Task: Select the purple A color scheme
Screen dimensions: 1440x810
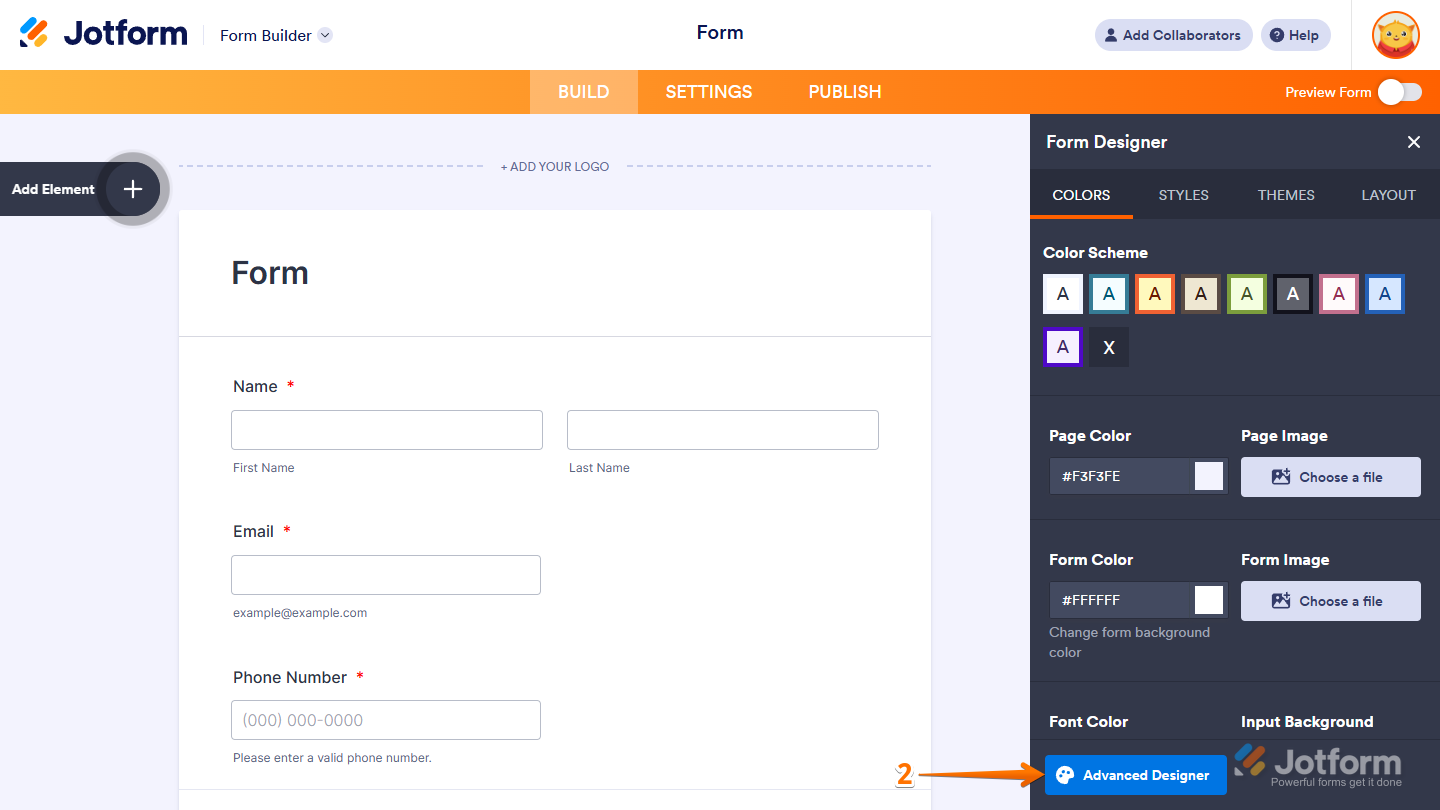Action: tap(1063, 347)
